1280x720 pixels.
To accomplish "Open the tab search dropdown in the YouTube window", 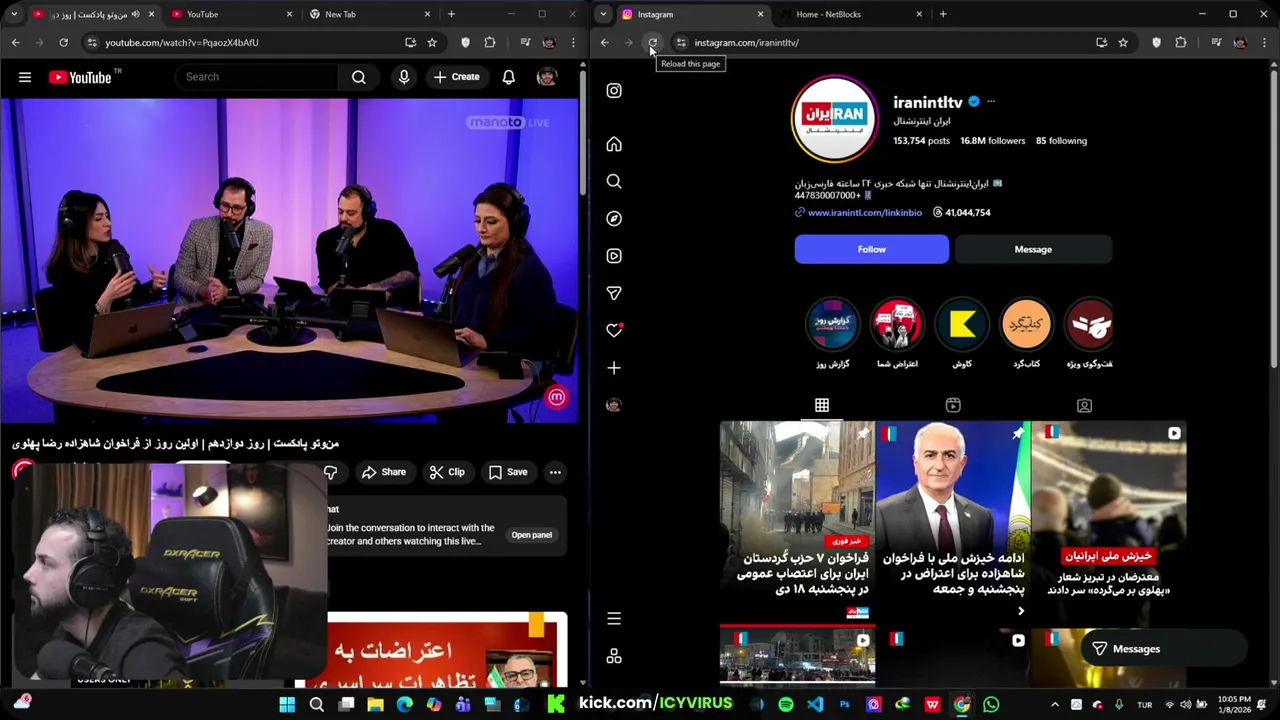I will (x=12, y=14).
